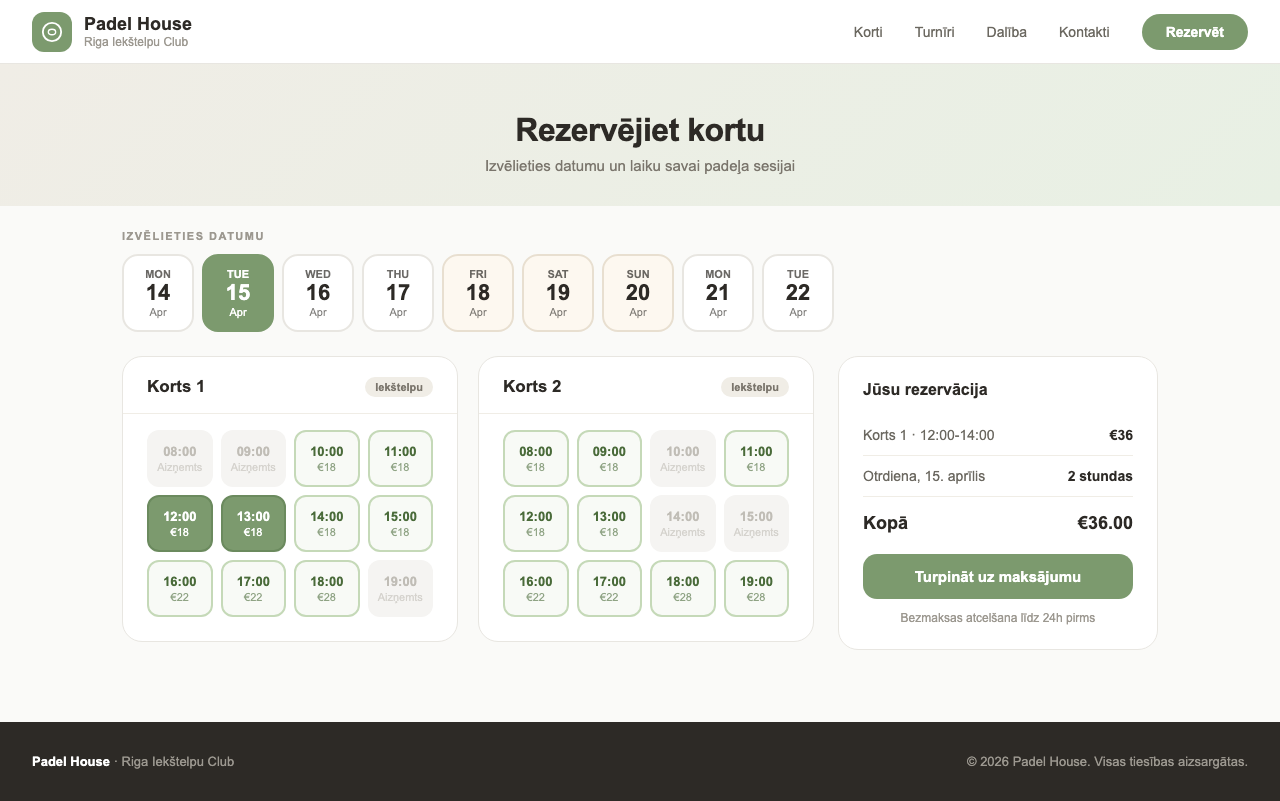1280x801 pixels.
Task: Deselect the 13:00 slot on Korts 1
Action: tap(253, 523)
